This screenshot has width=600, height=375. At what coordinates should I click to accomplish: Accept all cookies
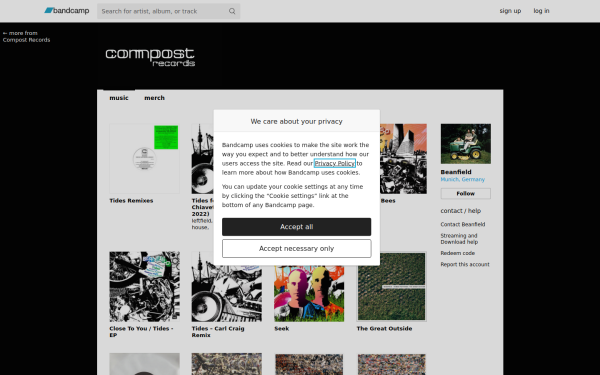(297, 227)
